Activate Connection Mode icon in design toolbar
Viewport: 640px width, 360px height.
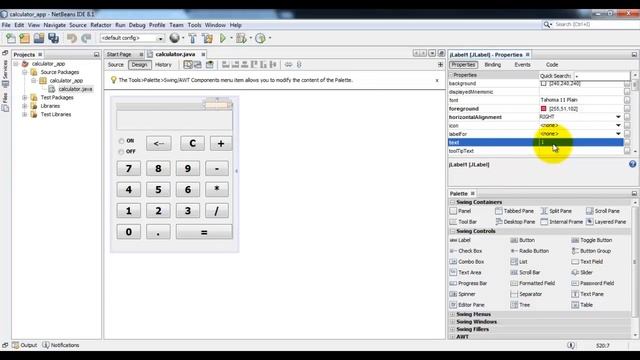198,64
